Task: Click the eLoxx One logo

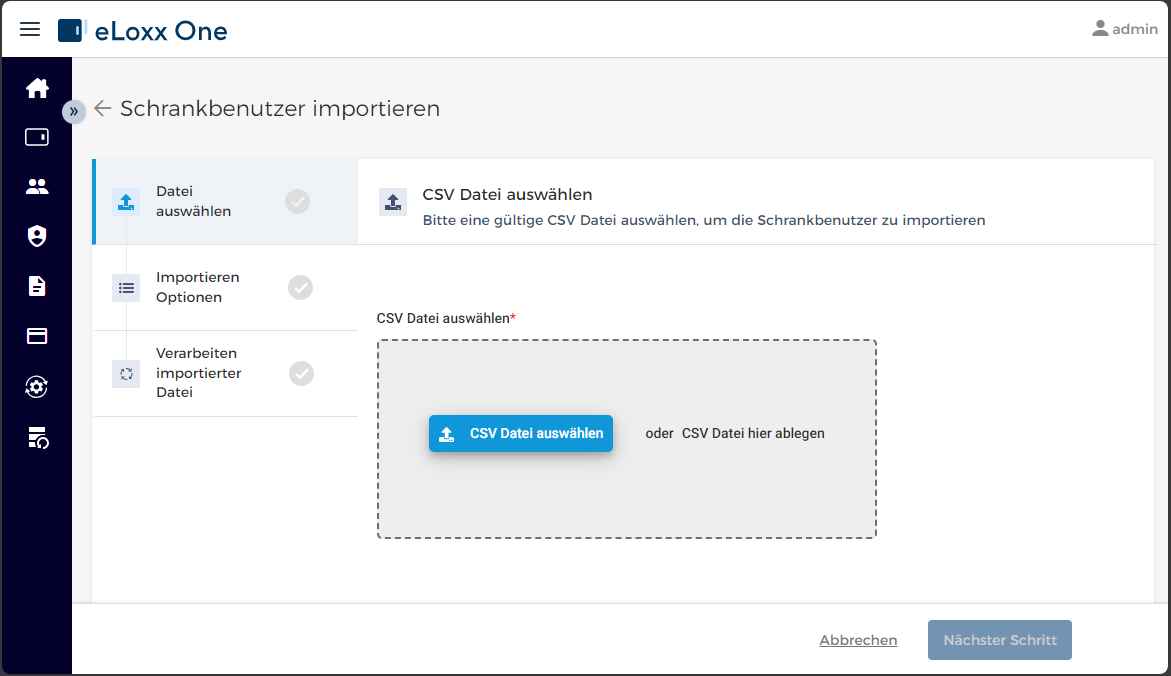Action: coord(143,31)
